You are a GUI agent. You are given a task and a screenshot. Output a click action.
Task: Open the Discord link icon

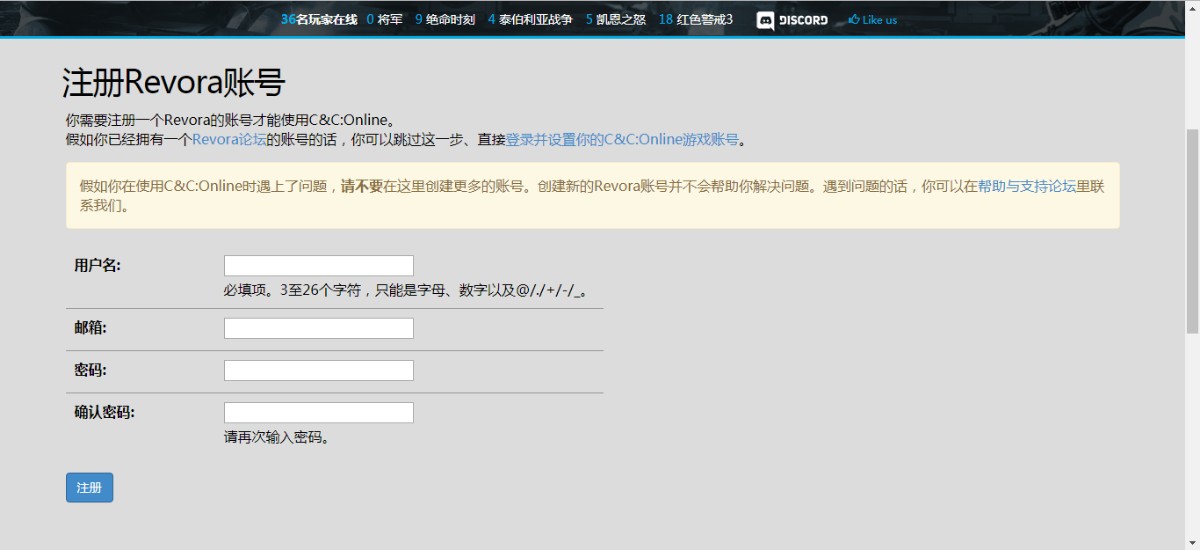coord(792,20)
